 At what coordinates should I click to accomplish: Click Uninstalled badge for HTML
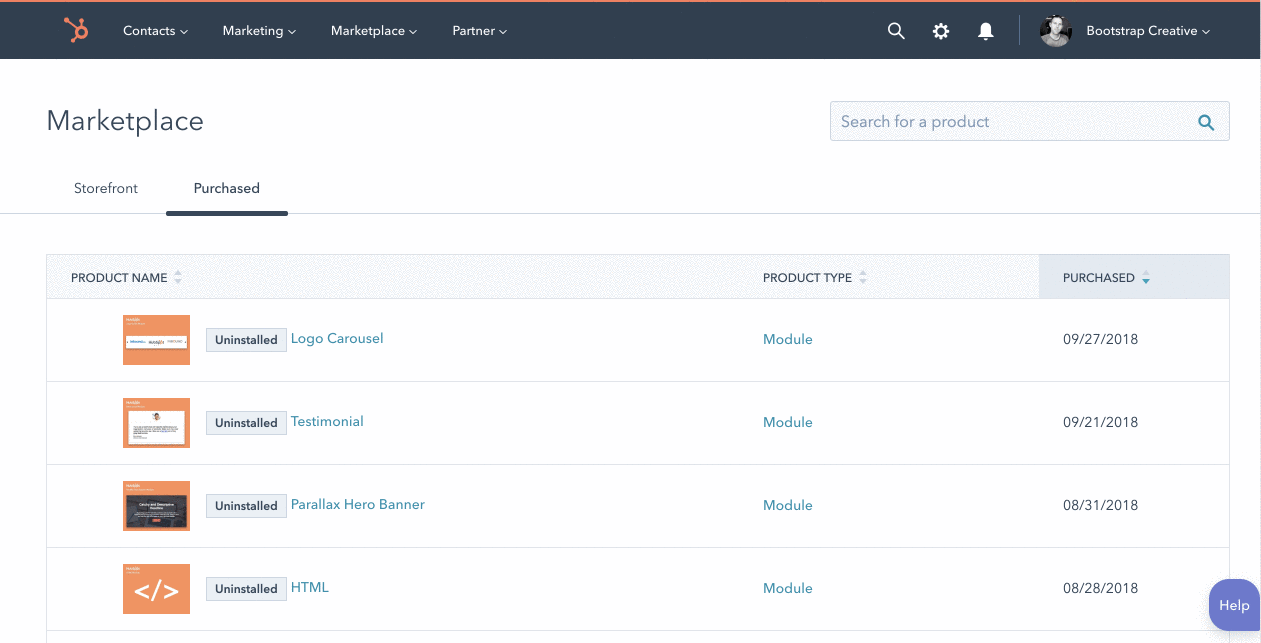[246, 589]
